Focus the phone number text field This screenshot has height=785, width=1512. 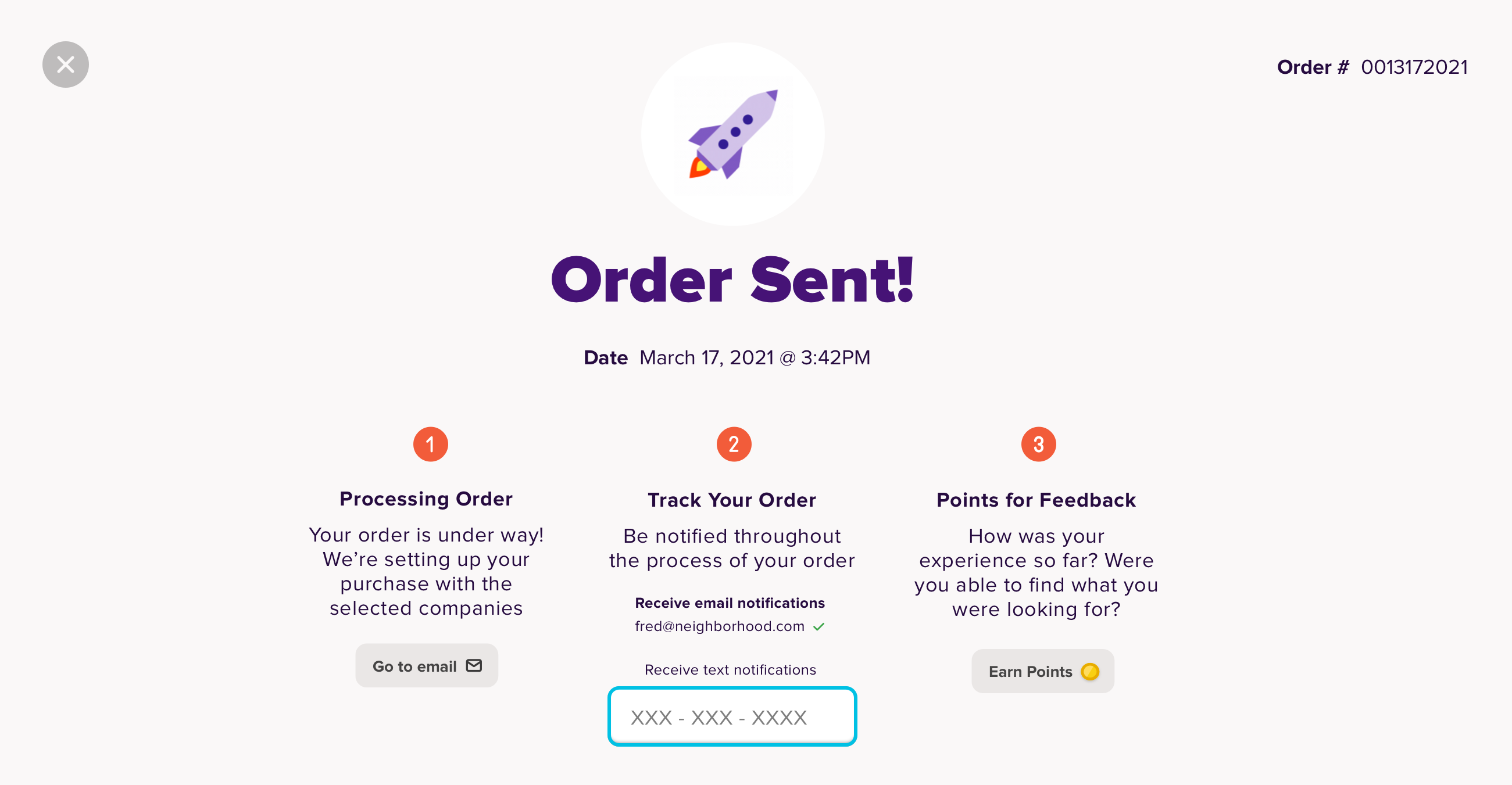coord(732,716)
